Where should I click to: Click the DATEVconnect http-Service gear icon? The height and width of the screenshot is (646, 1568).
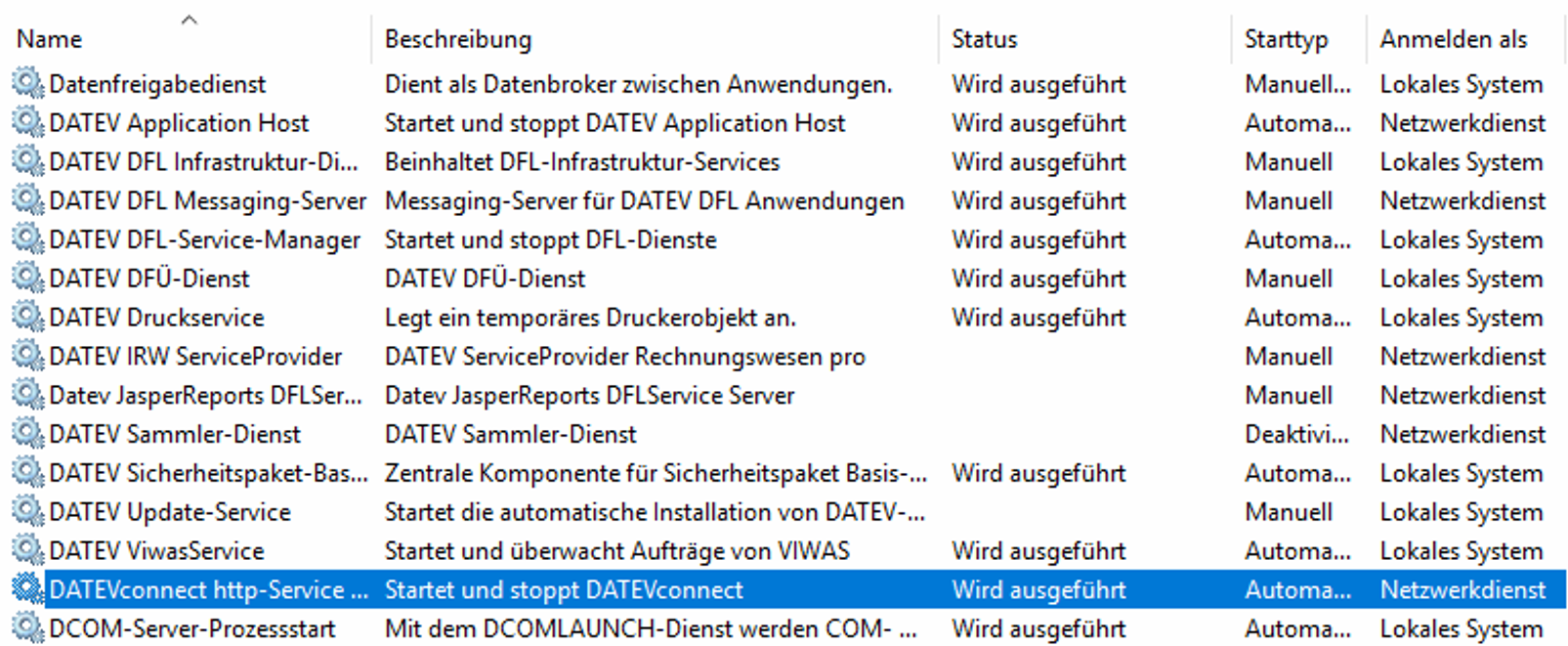(x=26, y=589)
